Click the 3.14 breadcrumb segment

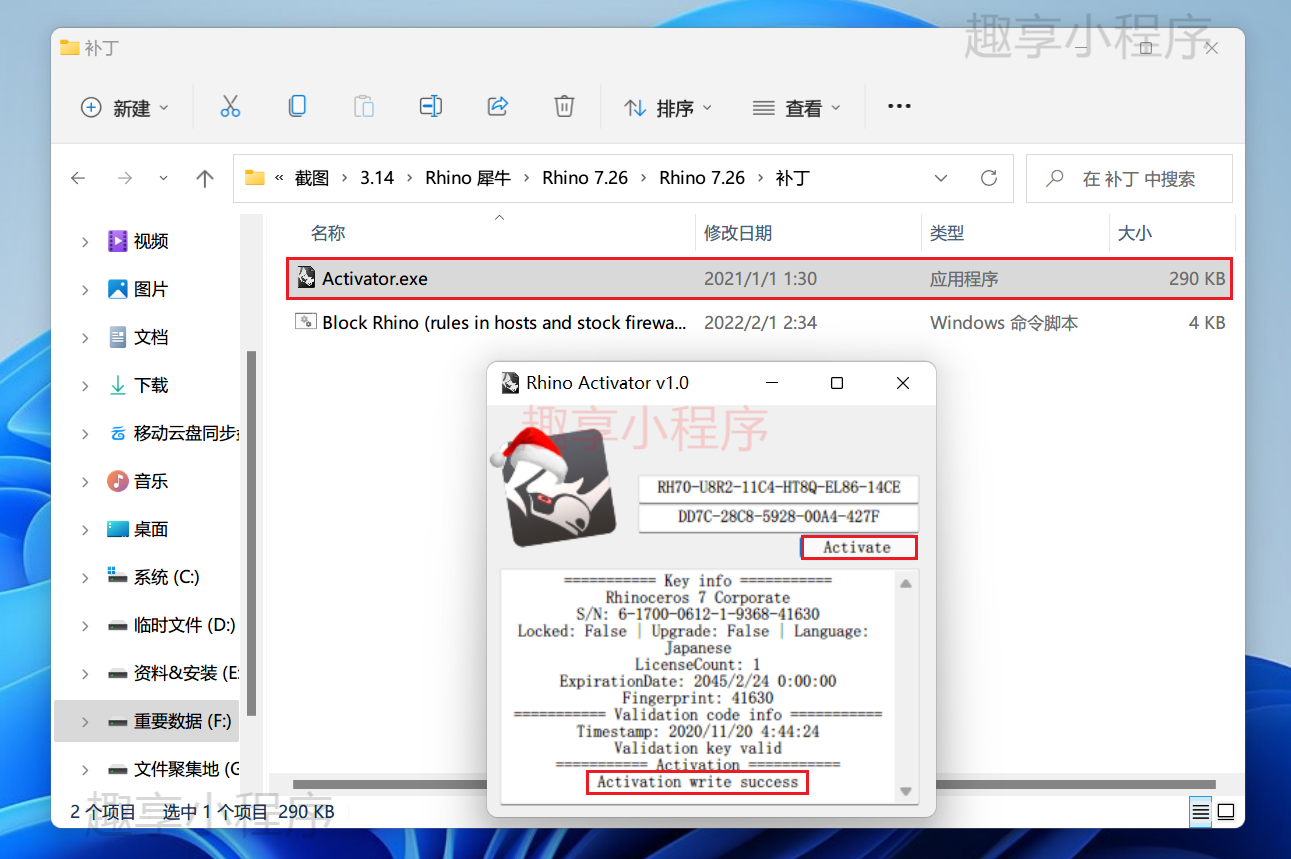pyautogui.click(x=377, y=178)
